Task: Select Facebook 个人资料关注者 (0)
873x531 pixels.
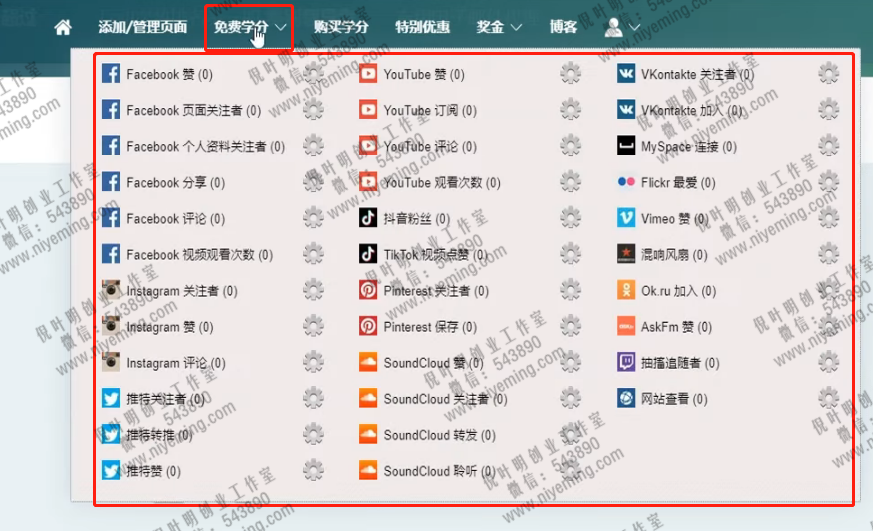Action: click(205, 146)
